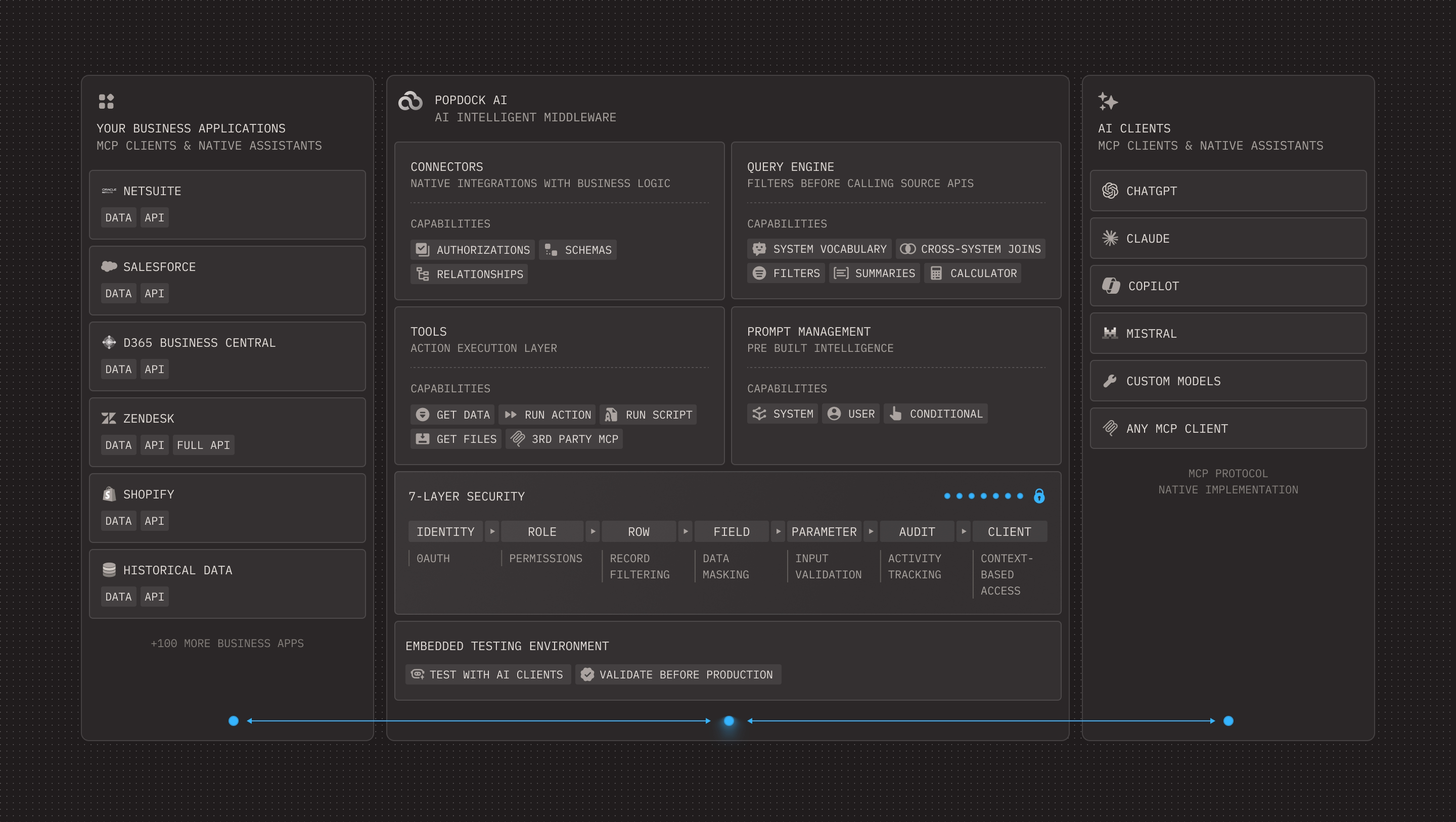Select the Field security layer tab
Screen dimensions: 1456x822
(x=731, y=531)
